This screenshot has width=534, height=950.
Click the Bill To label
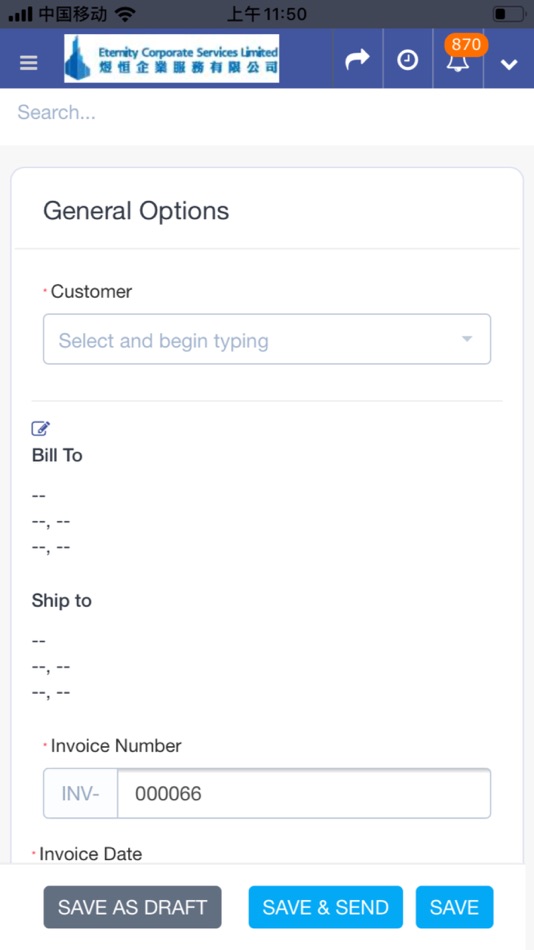57,455
